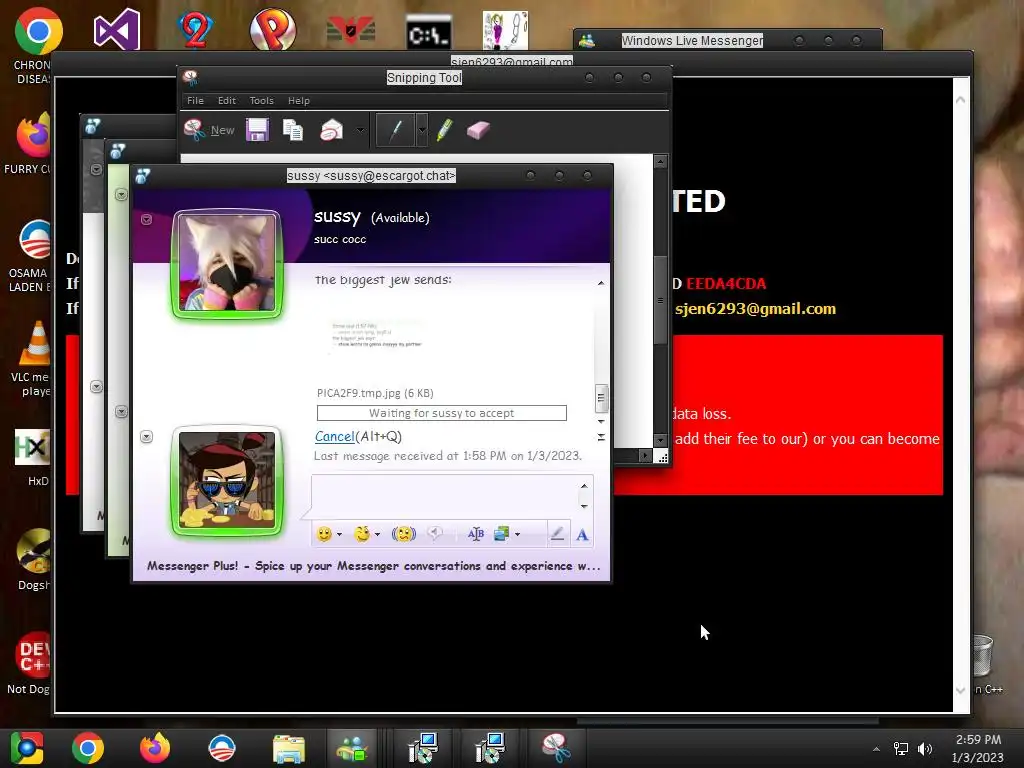Click the Waiting for sussy to accept bar
The width and height of the screenshot is (1024, 768).
click(441, 413)
